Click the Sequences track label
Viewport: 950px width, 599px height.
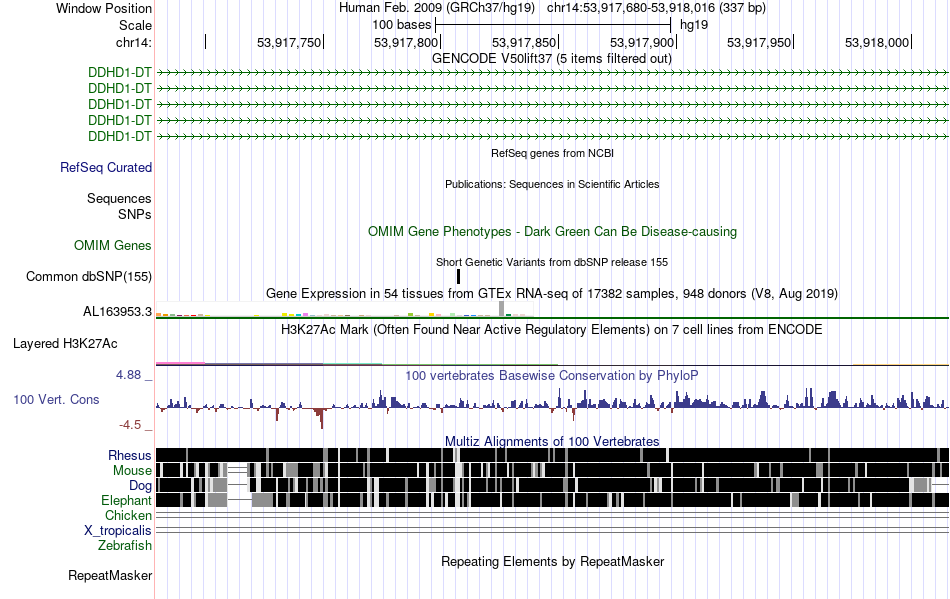coord(119,199)
